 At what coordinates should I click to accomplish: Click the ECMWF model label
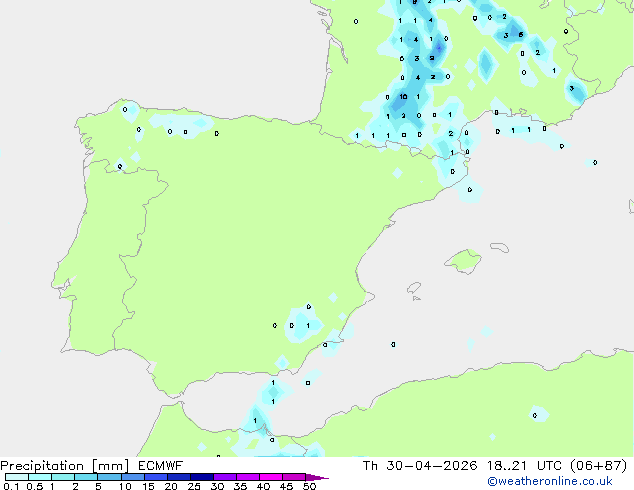pyautogui.click(x=161, y=466)
